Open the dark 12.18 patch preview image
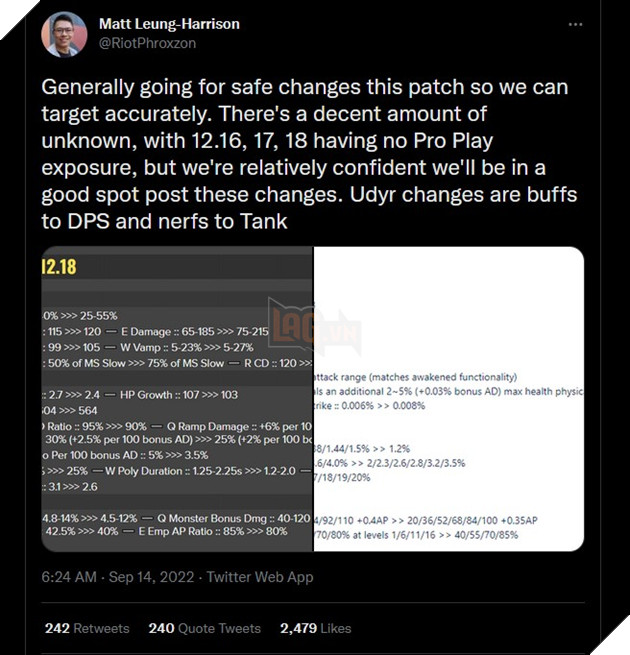 178,399
